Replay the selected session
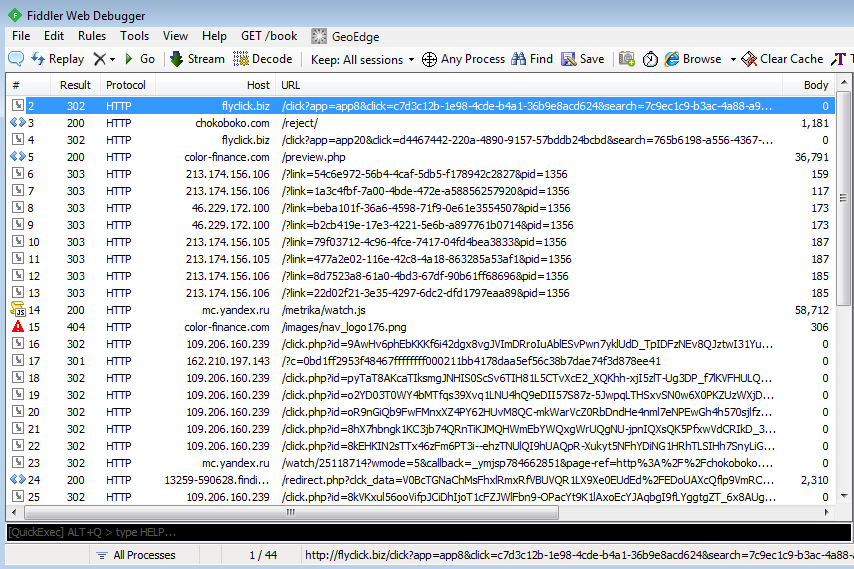The width and height of the screenshot is (854, 569). (58, 59)
